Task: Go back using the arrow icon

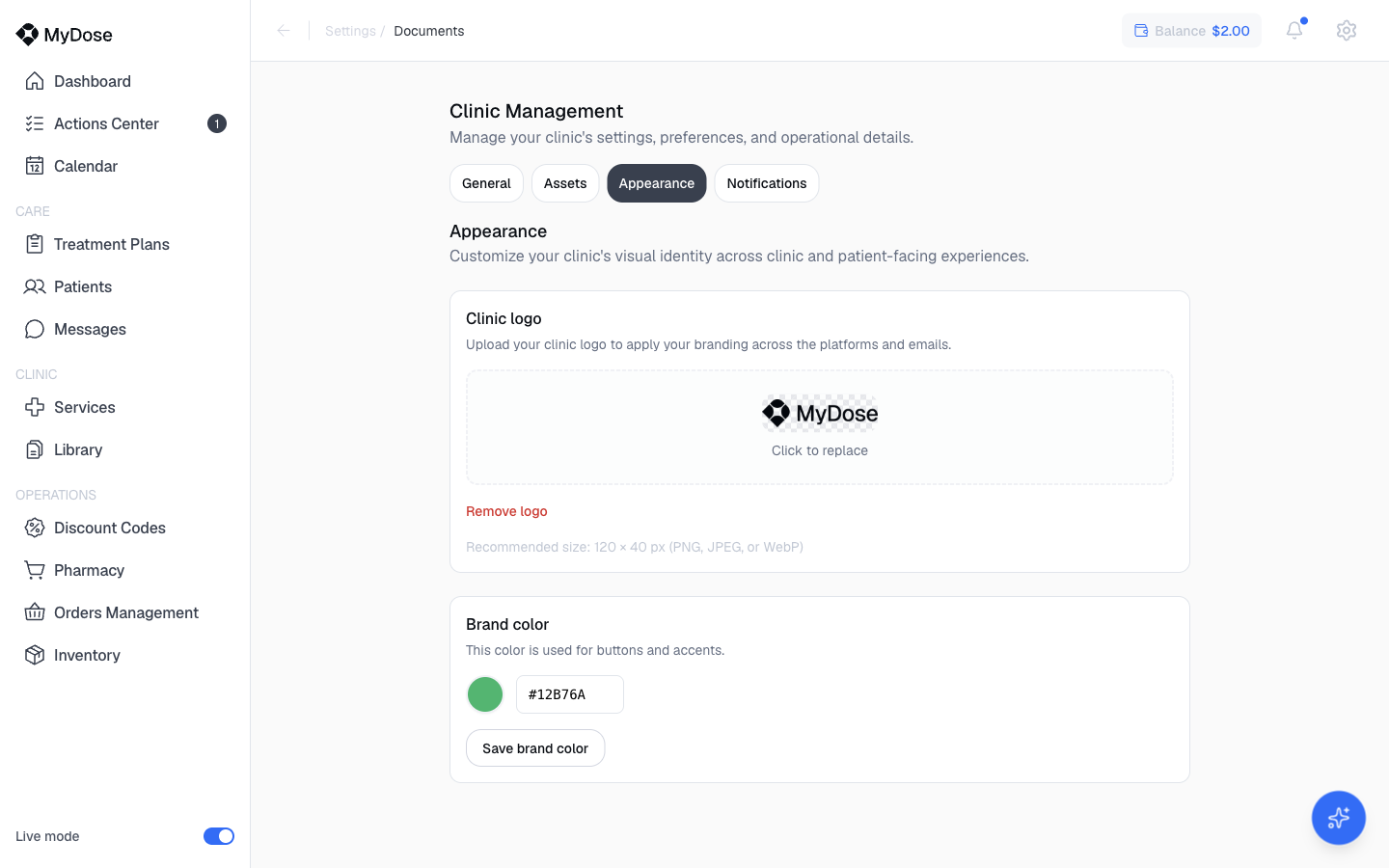Action: pos(284,31)
